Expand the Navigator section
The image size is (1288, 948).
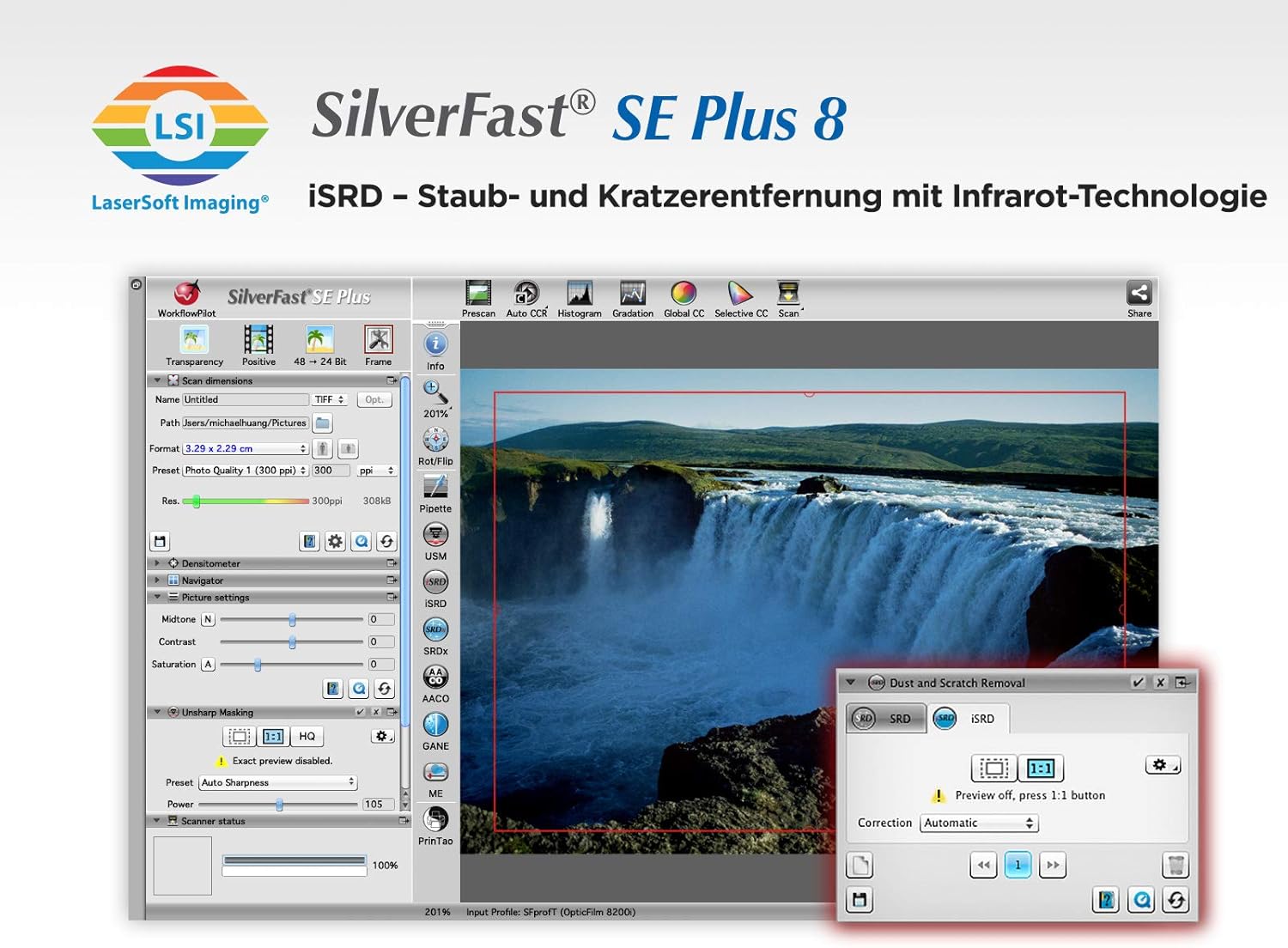(x=157, y=580)
